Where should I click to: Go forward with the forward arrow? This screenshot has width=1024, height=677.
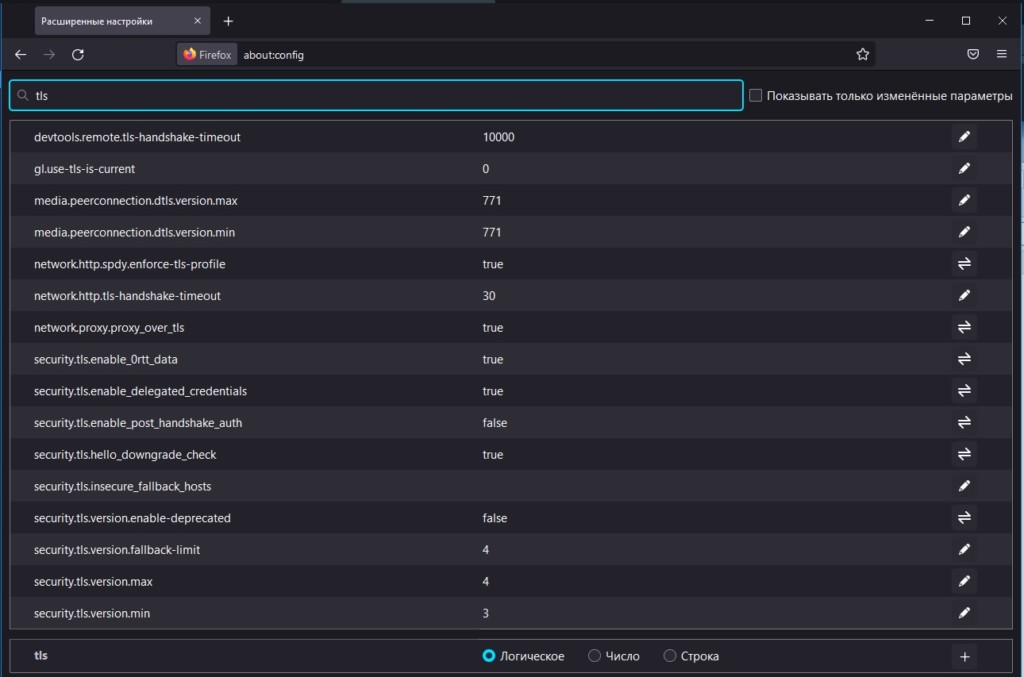click(x=49, y=55)
